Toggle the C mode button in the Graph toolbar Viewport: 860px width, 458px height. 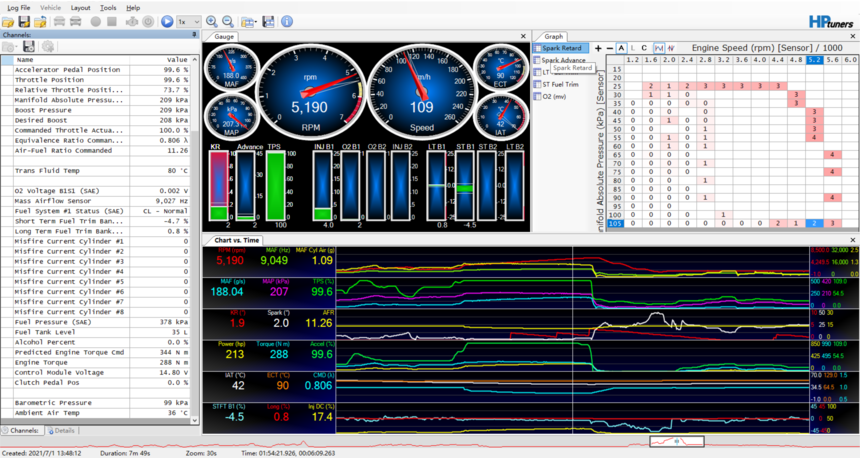tap(644, 48)
